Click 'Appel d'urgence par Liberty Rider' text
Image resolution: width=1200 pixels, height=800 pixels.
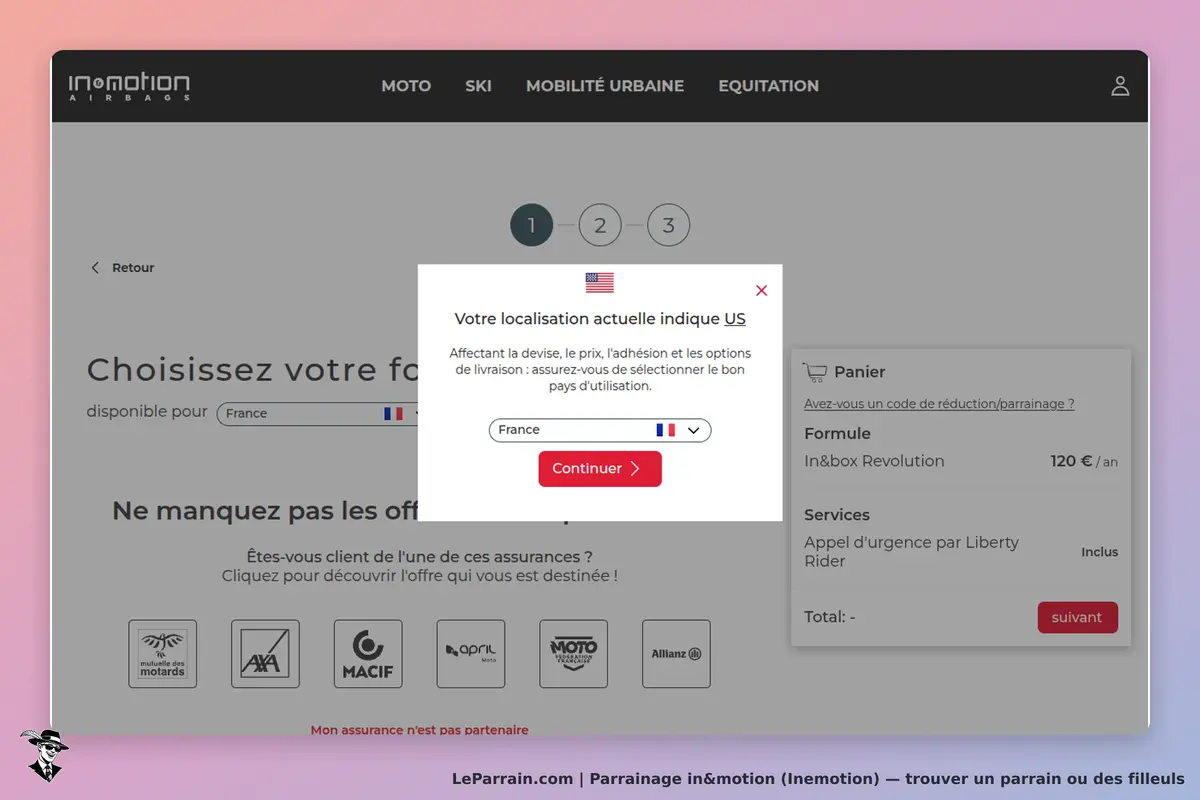tap(911, 552)
